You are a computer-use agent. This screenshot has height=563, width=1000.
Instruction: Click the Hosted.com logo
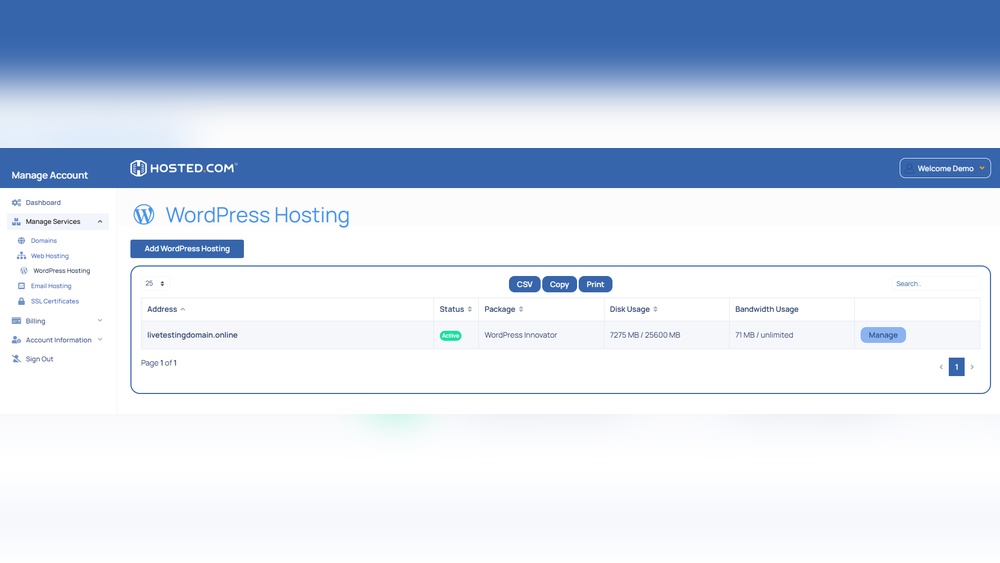[x=184, y=168]
